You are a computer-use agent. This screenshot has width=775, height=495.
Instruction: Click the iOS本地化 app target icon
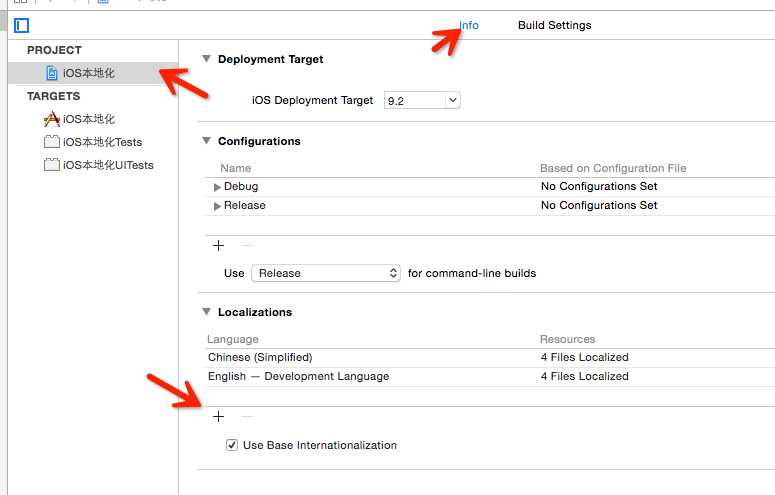click(51, 119)
